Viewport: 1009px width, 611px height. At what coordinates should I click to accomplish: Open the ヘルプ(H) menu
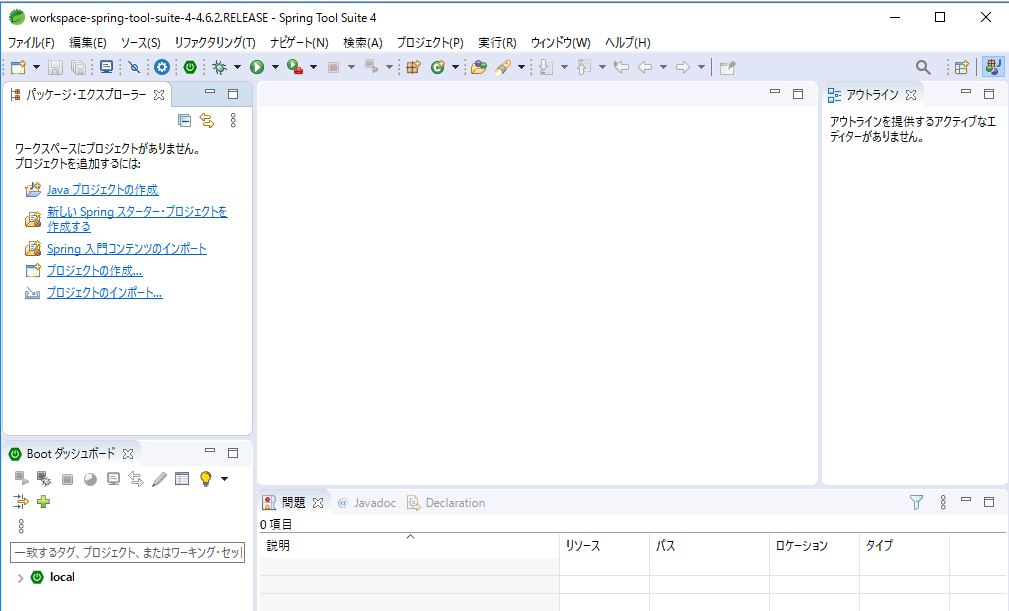627,42
